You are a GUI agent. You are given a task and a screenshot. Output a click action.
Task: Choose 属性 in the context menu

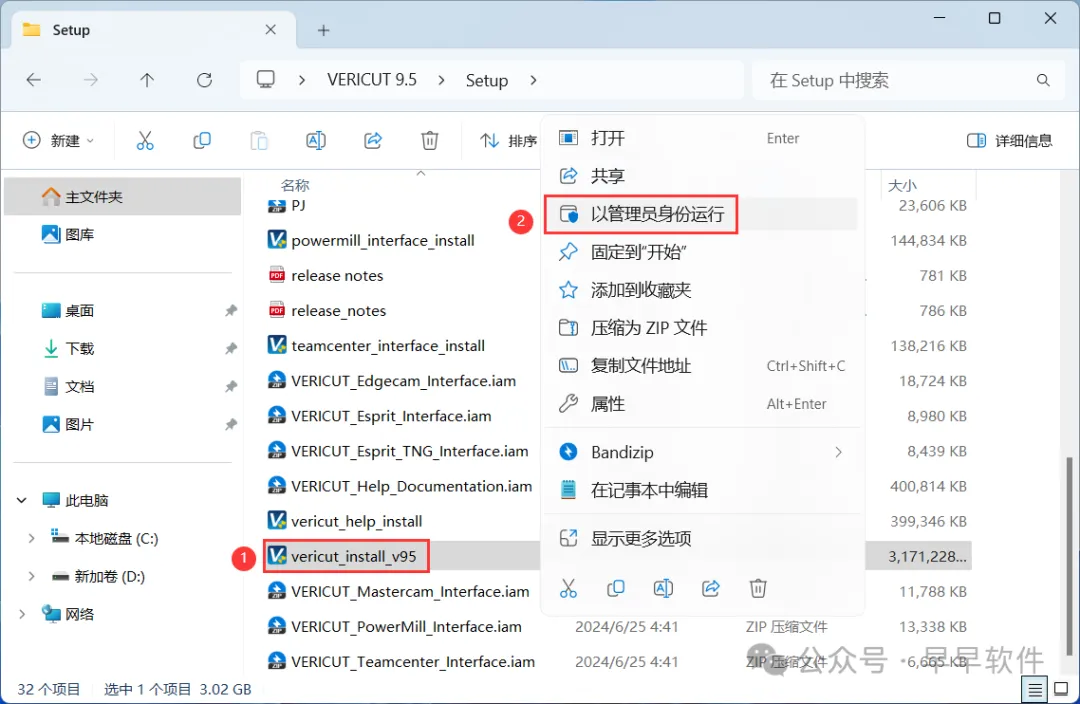pos(702,404)
